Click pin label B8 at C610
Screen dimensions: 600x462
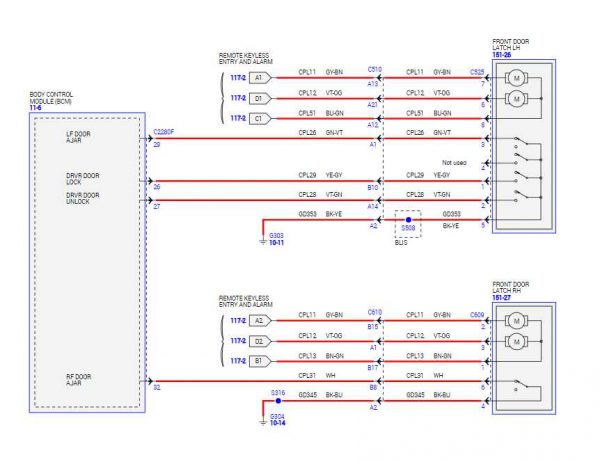pyautogui.click(x=373, y=388)
